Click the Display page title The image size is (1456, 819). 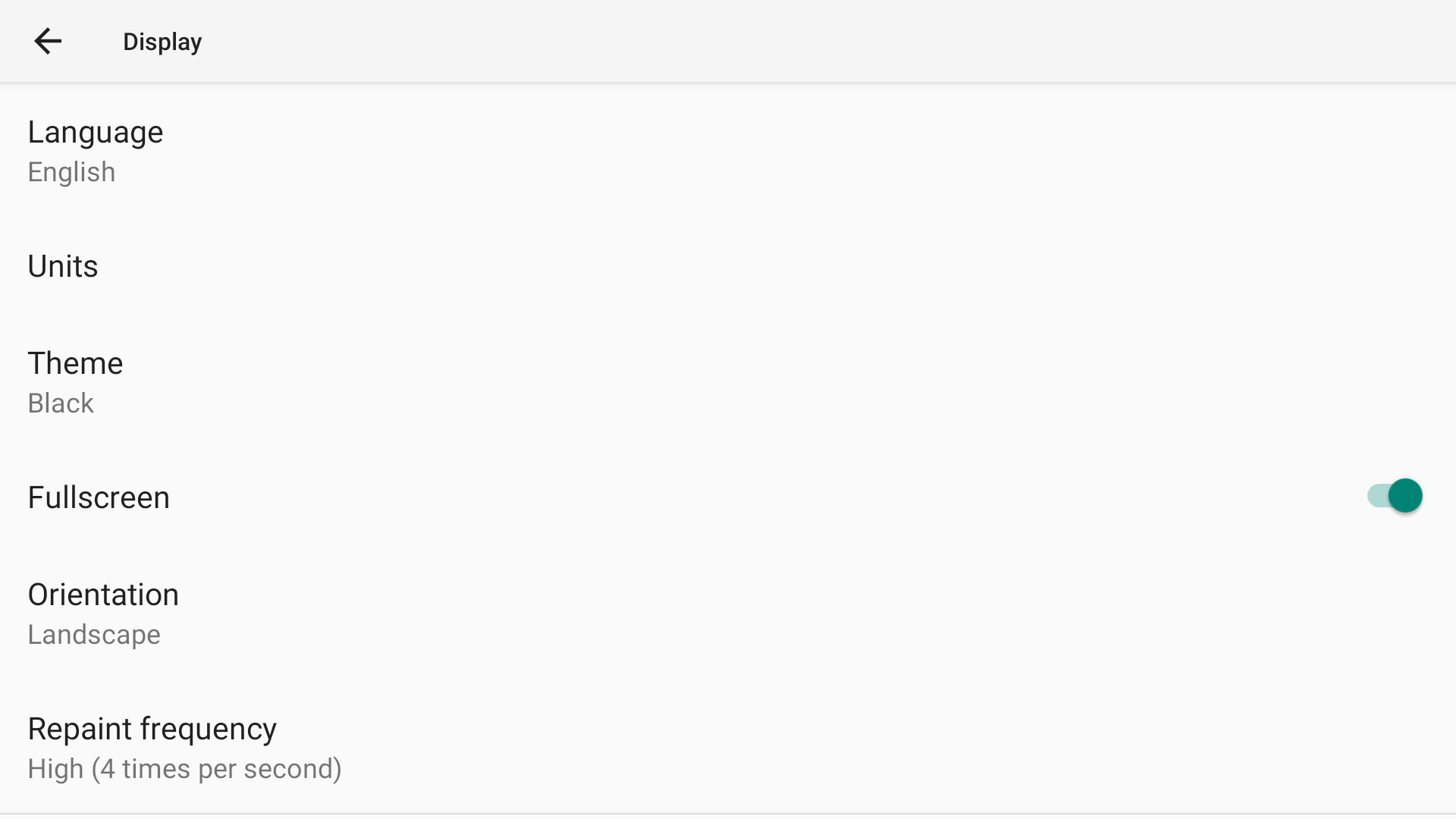[x=162, y=42]
